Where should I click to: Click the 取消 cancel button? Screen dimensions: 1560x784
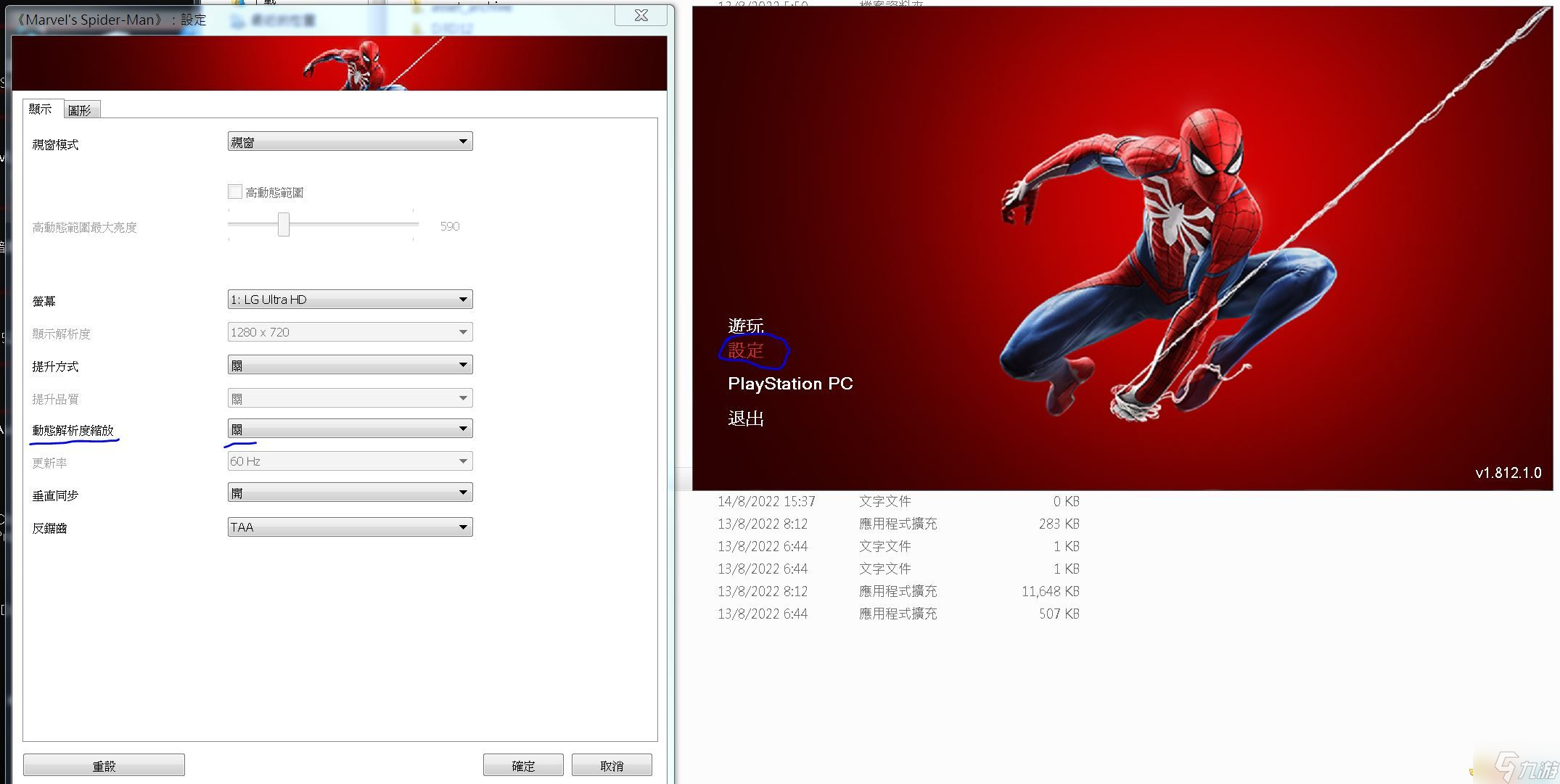click(x=612, y=765)
